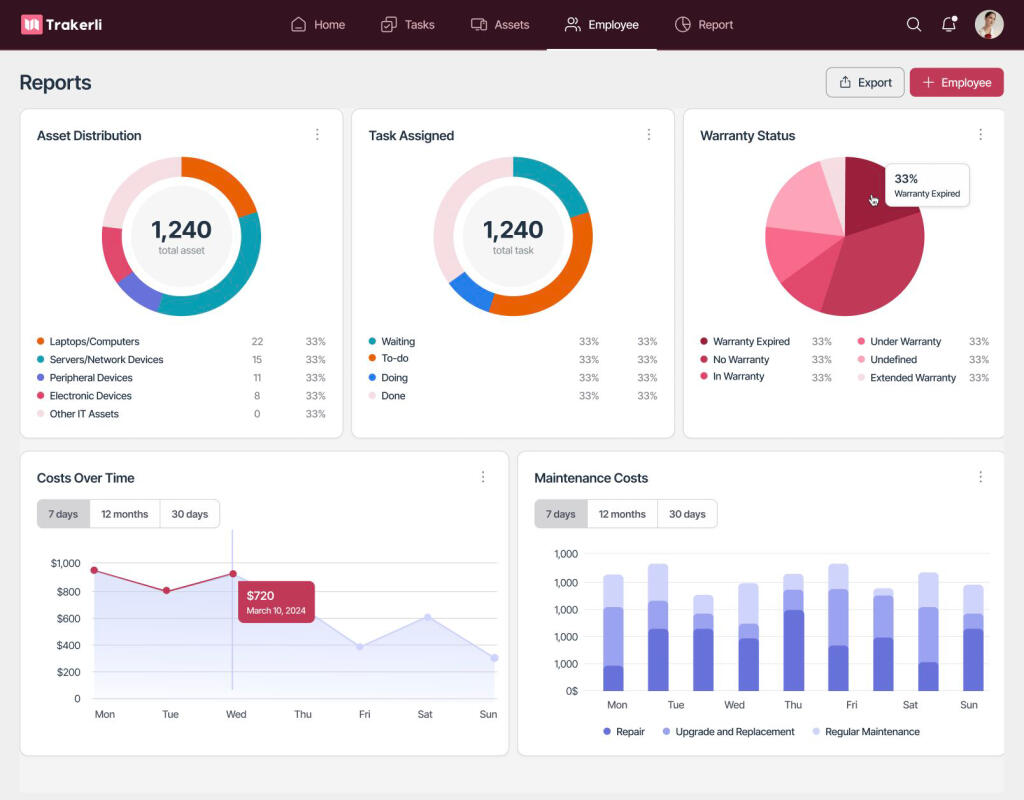Viewport: 1024px width, 800px height.
Task: Open notifications bell icon
Action: click(949, 25)
